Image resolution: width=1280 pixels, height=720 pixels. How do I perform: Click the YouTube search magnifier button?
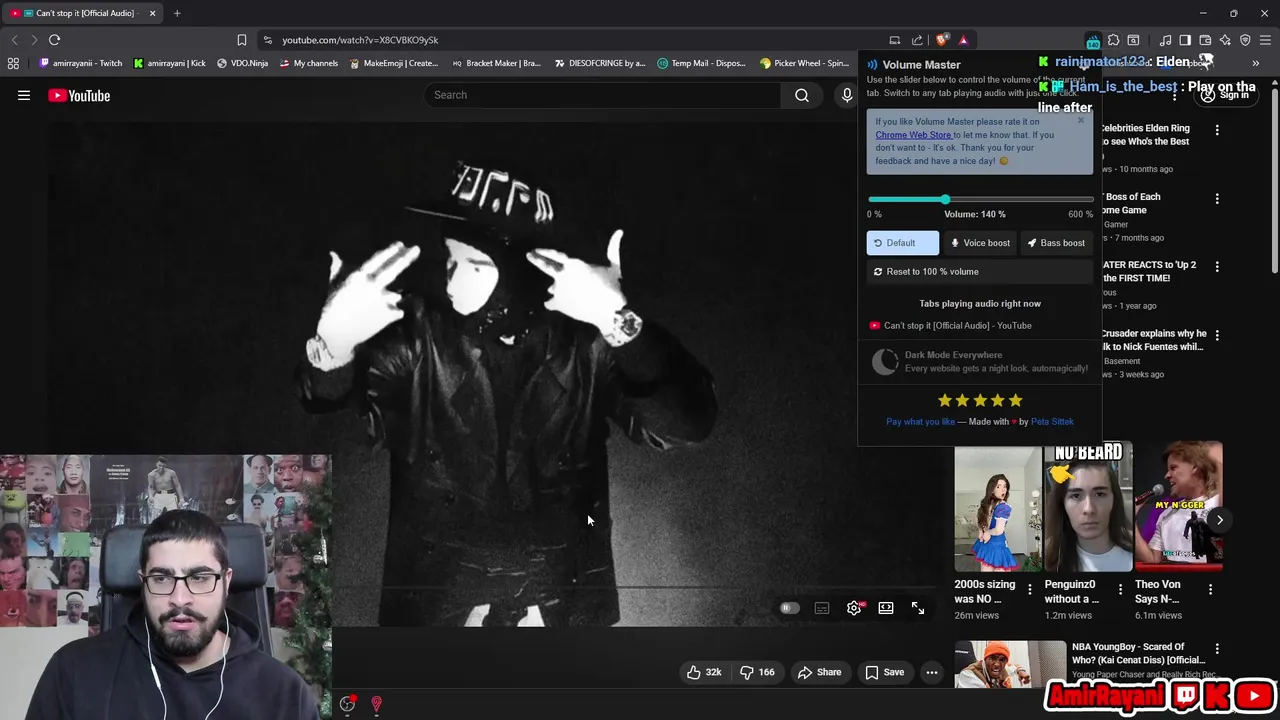[802, 95]
